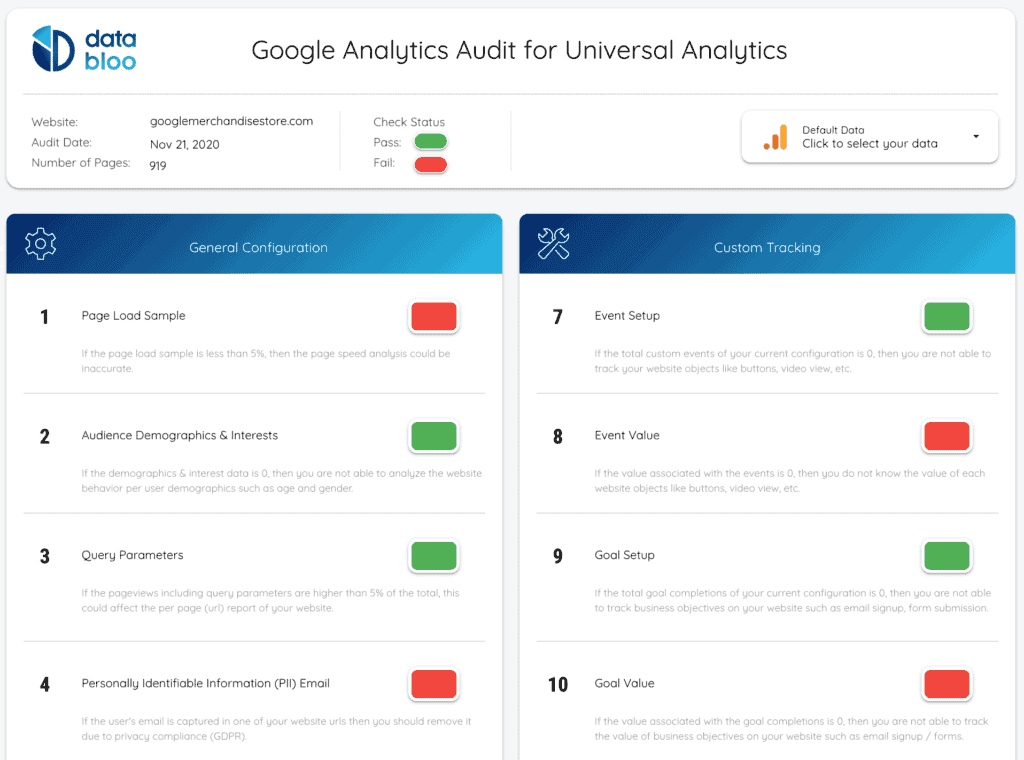This screenshot has height=760, width=1024.
Task: Click green status for Goal Setup
Action: point(947,556)
